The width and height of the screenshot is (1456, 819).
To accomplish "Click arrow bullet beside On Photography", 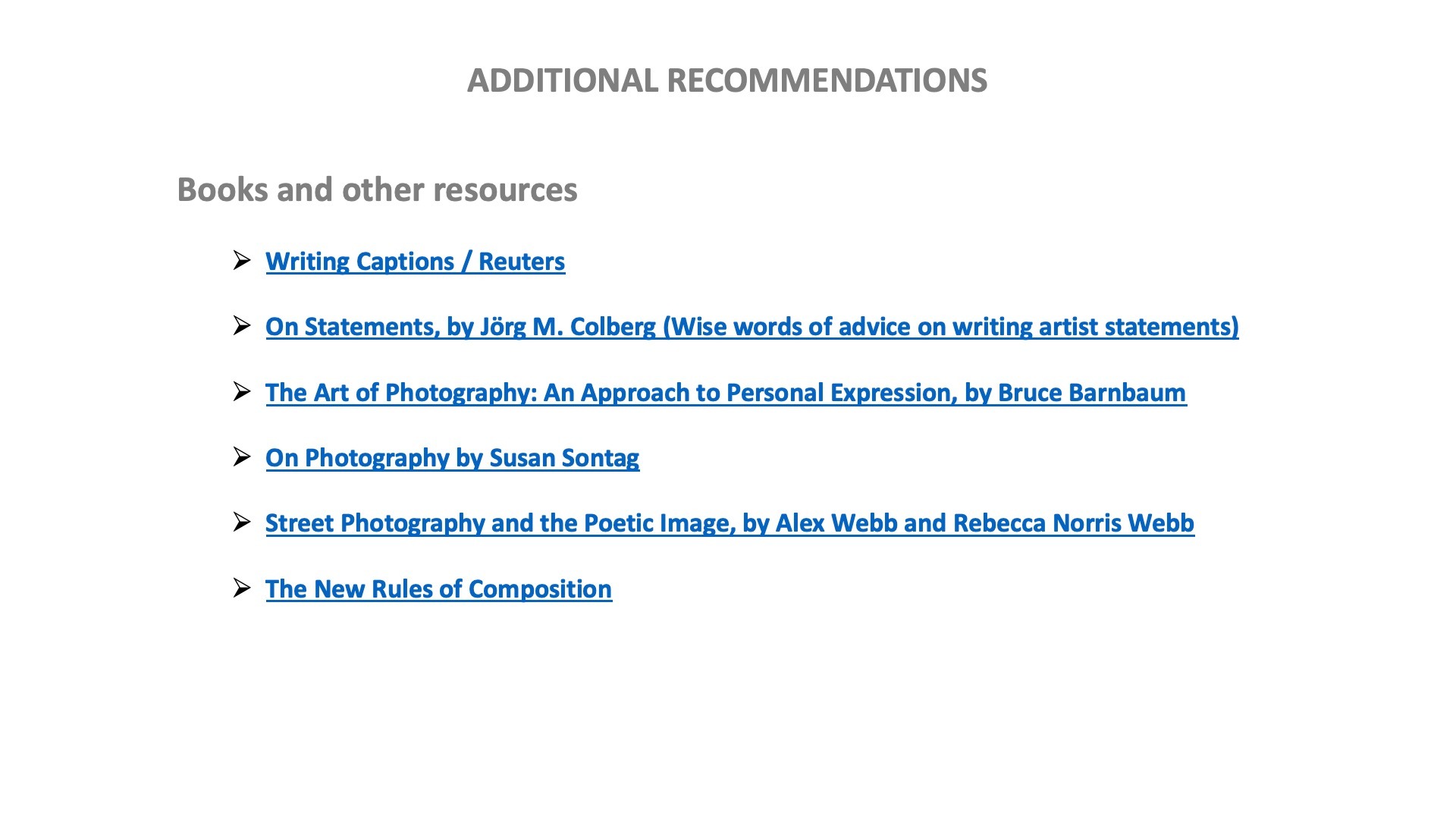I will tap(242, 457).
